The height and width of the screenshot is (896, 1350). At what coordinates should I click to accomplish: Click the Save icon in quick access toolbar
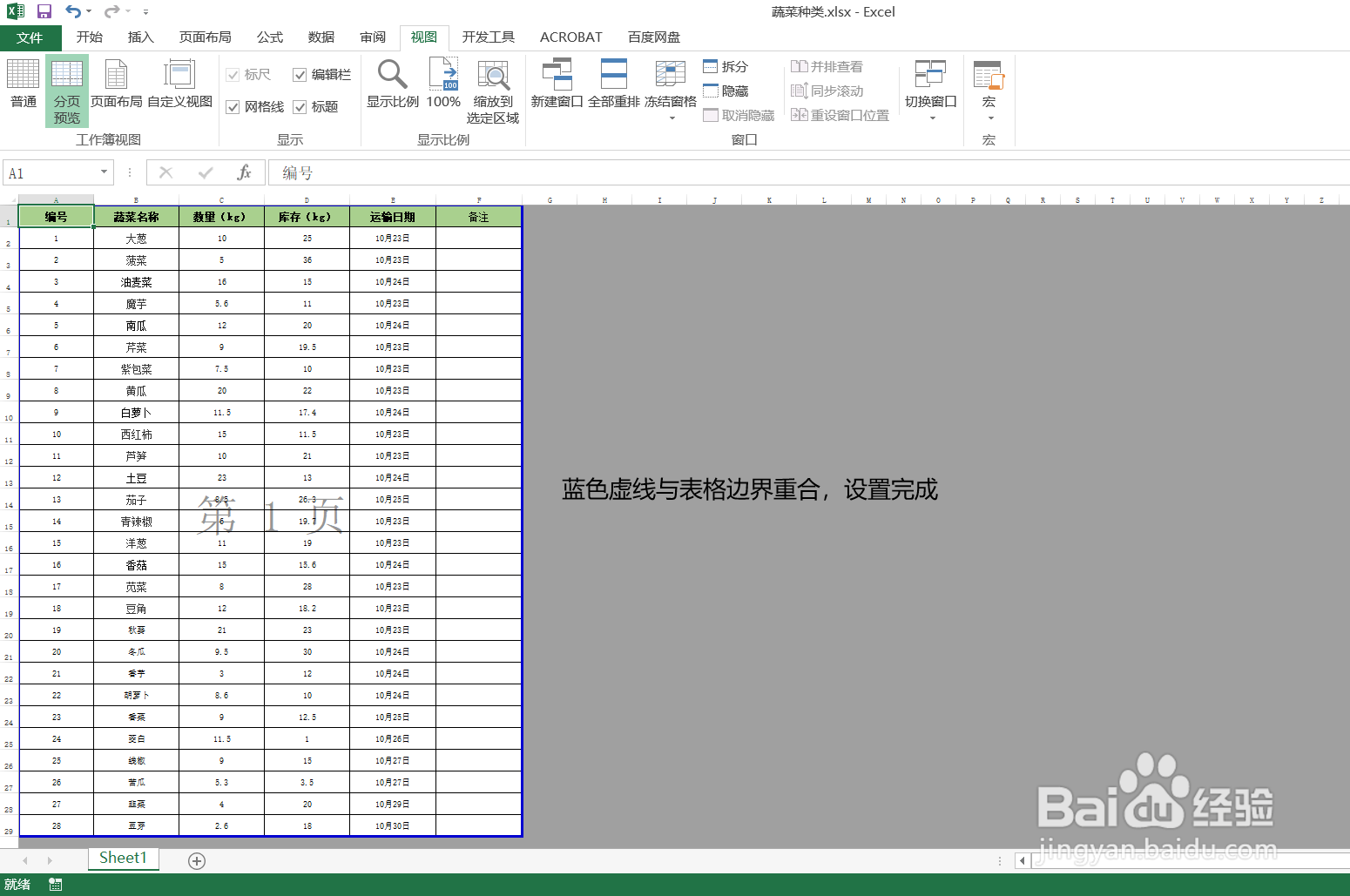[x=44, y=11]
